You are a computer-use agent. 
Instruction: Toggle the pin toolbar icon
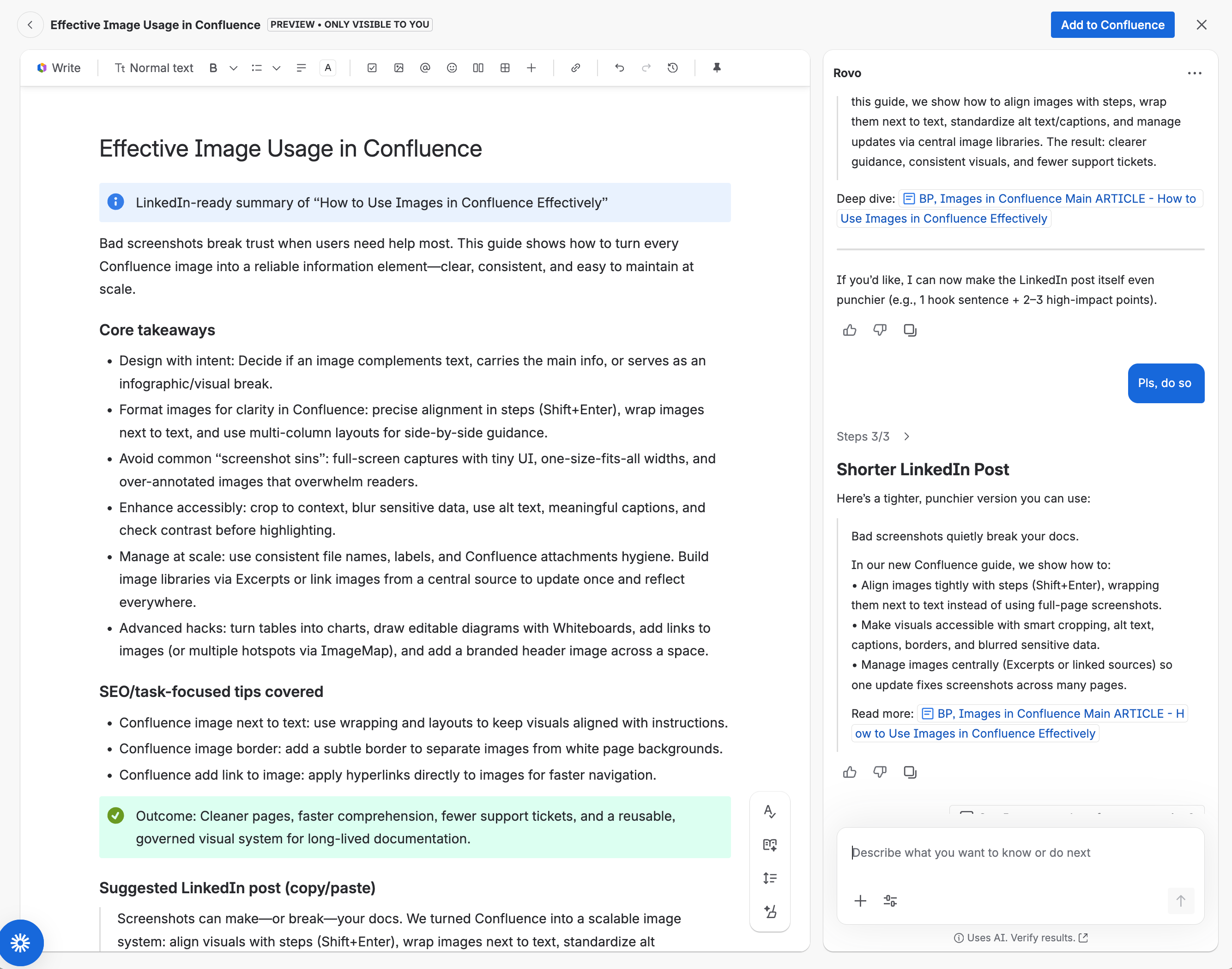click(x=717, y=68)
